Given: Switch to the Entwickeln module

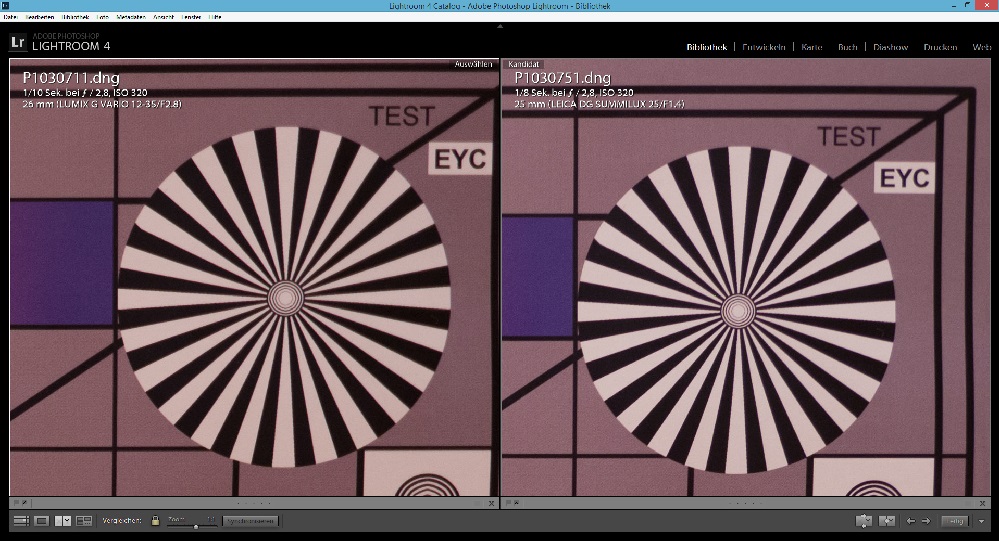Looking at the screenshot, I should tap(763, 47).
